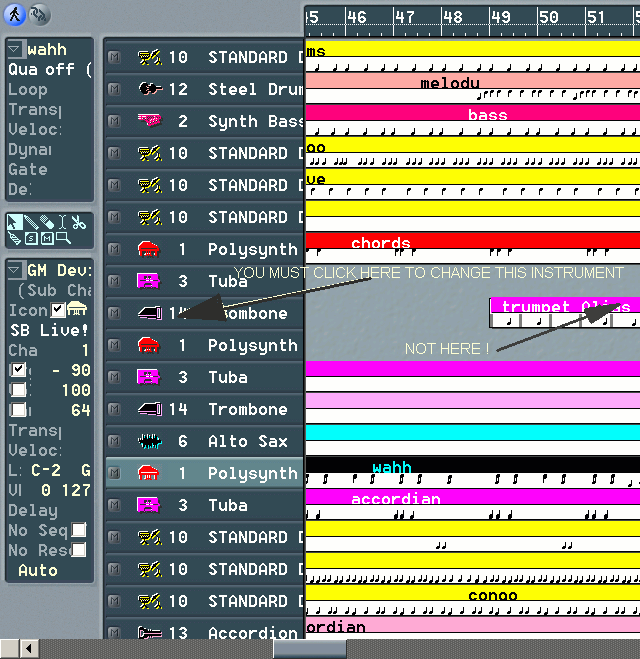Click the pan value 64
Viewport: 640px width, 659px height.
(x=81, y=410)
